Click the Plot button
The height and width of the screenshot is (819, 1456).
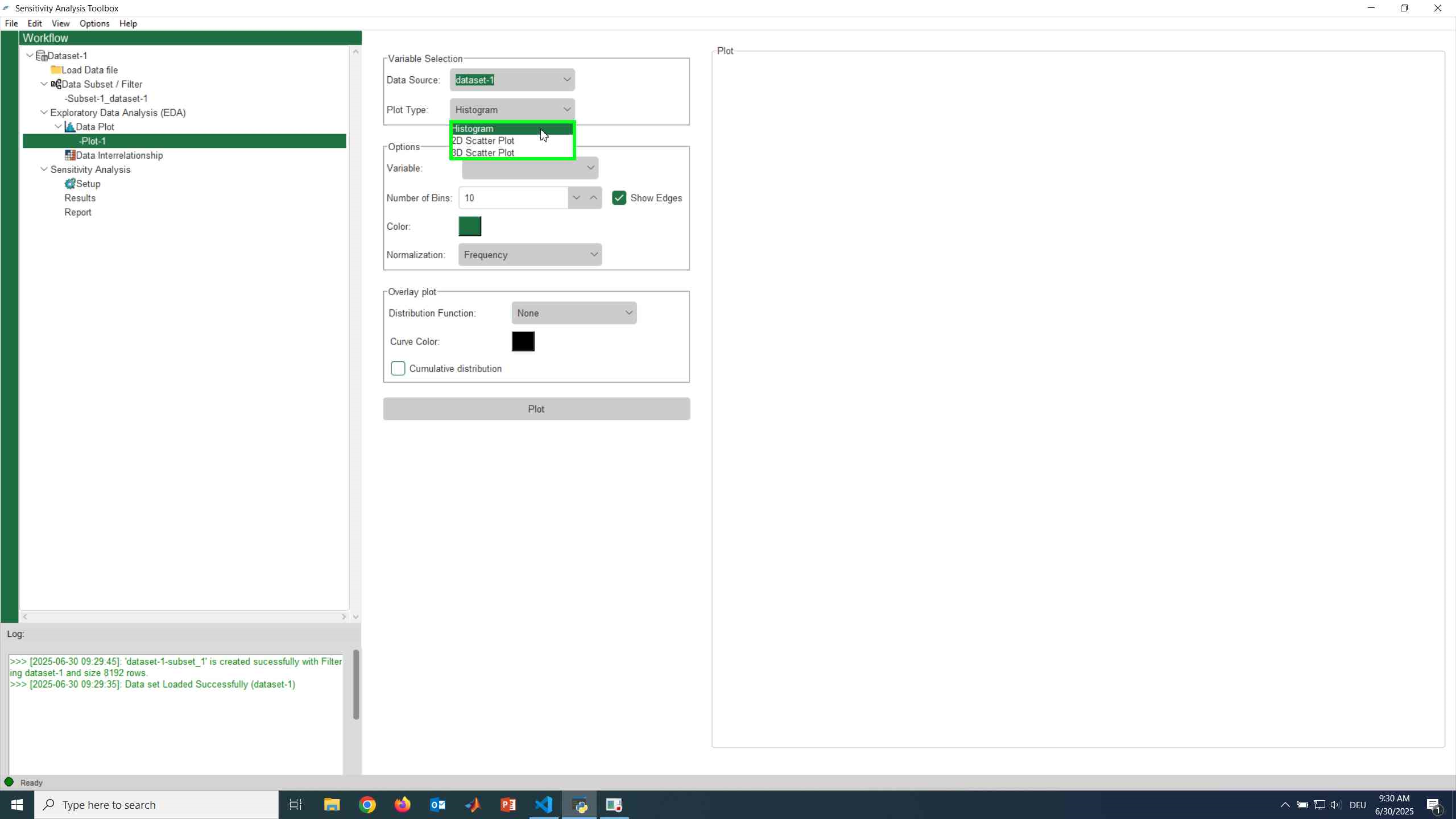coord(536,409)
